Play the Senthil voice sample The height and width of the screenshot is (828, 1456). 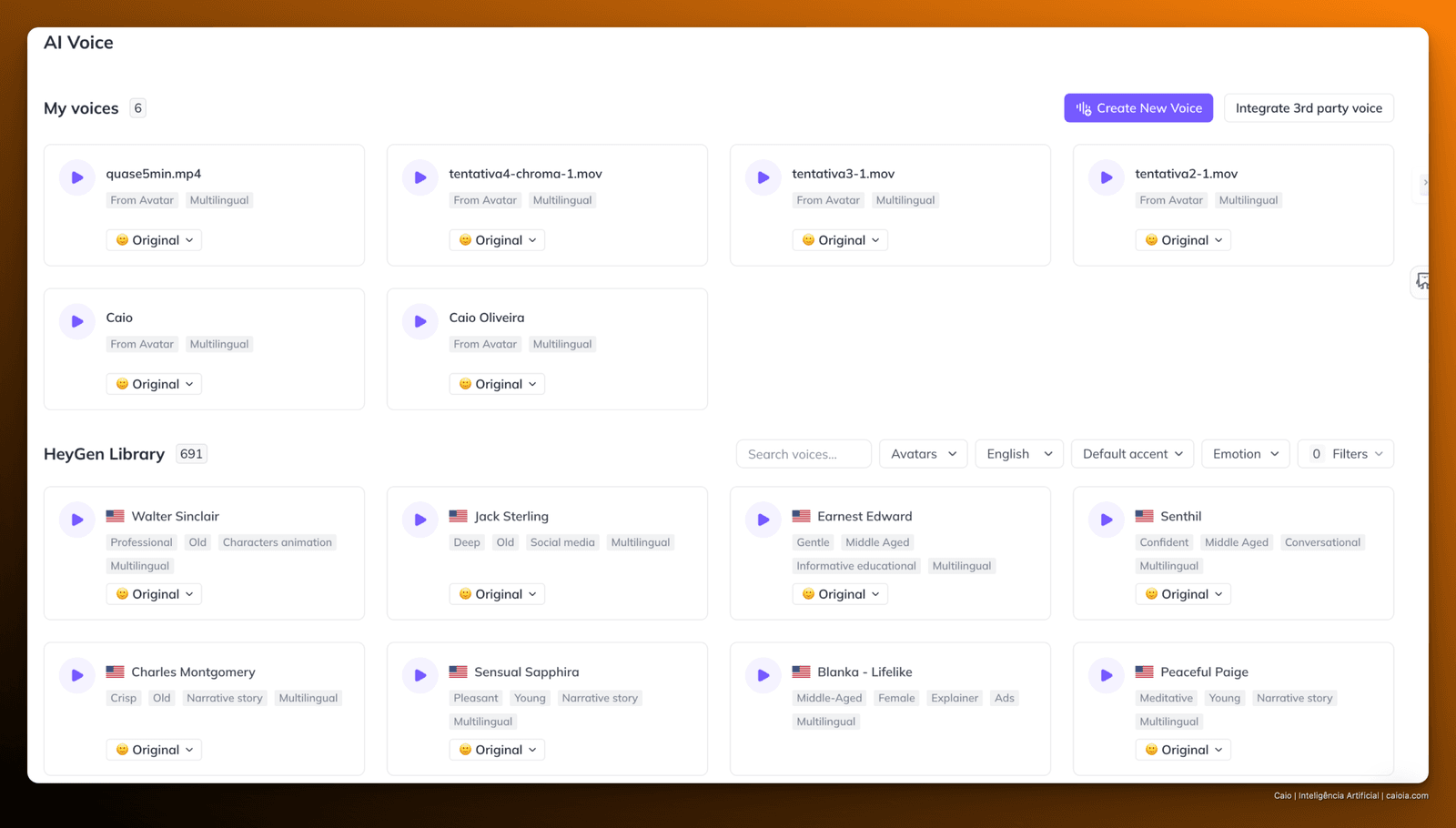[1107, 520]
